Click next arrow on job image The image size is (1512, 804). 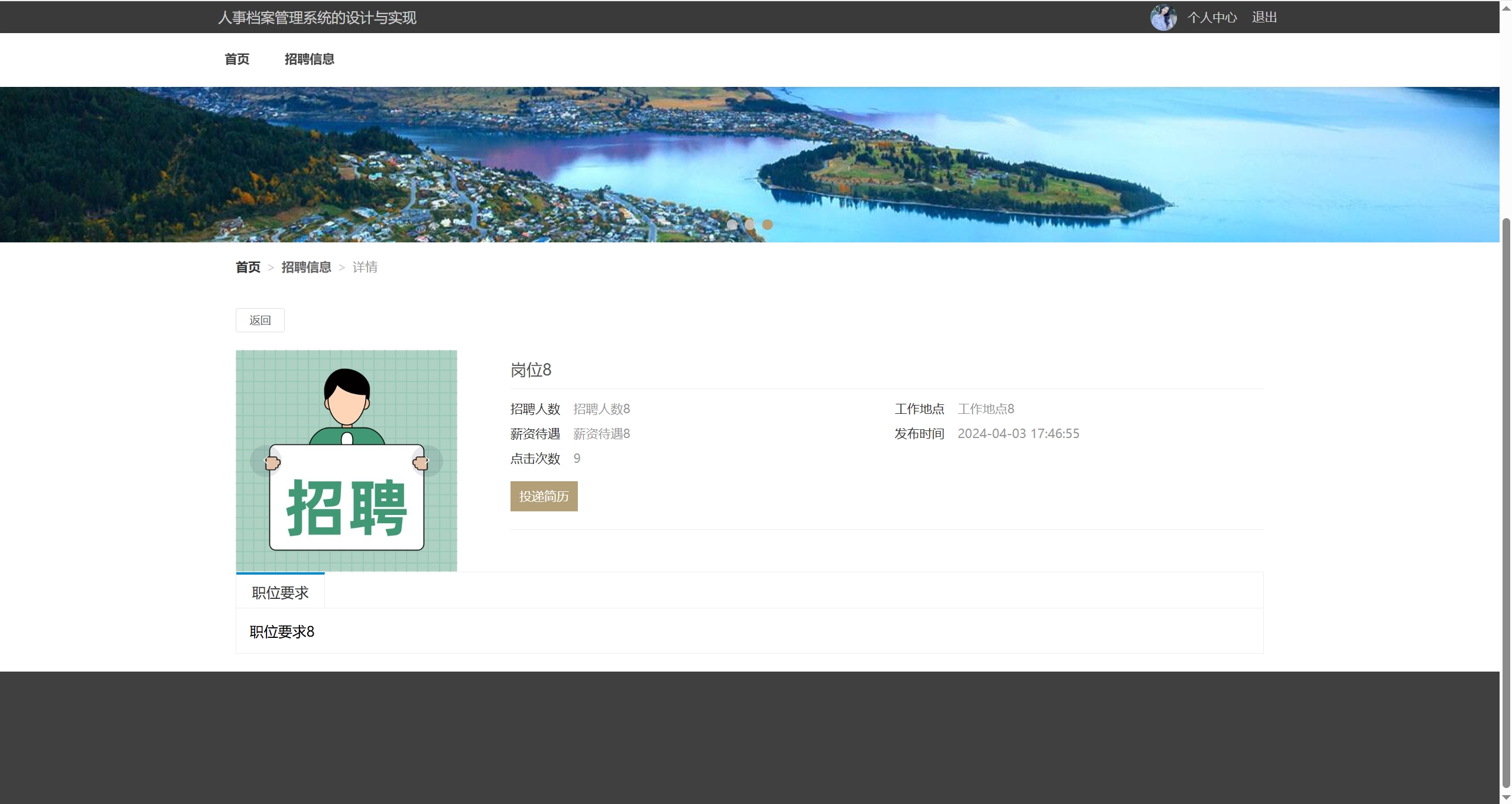[427, 461]
